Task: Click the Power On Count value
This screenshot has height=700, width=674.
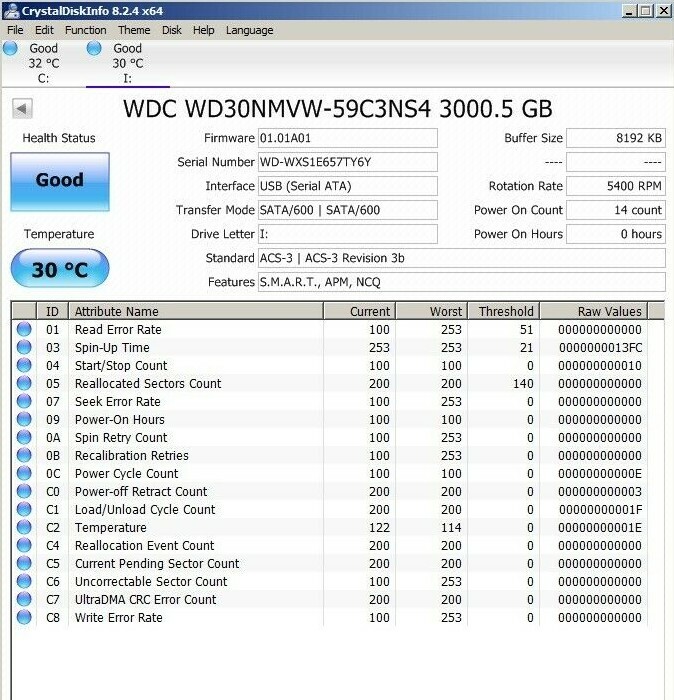Action: click(616, 210)
